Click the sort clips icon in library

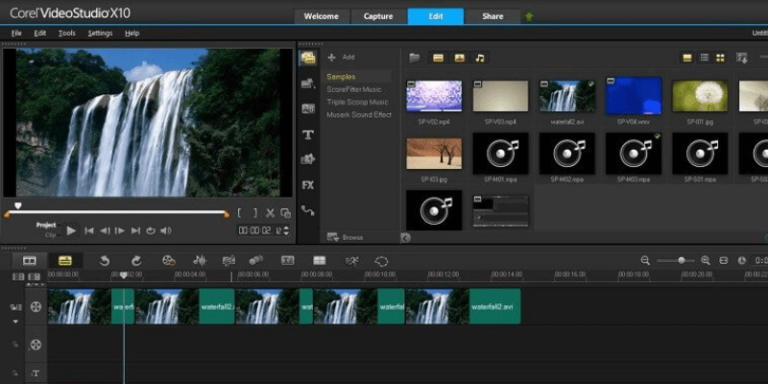click(742, 58)
